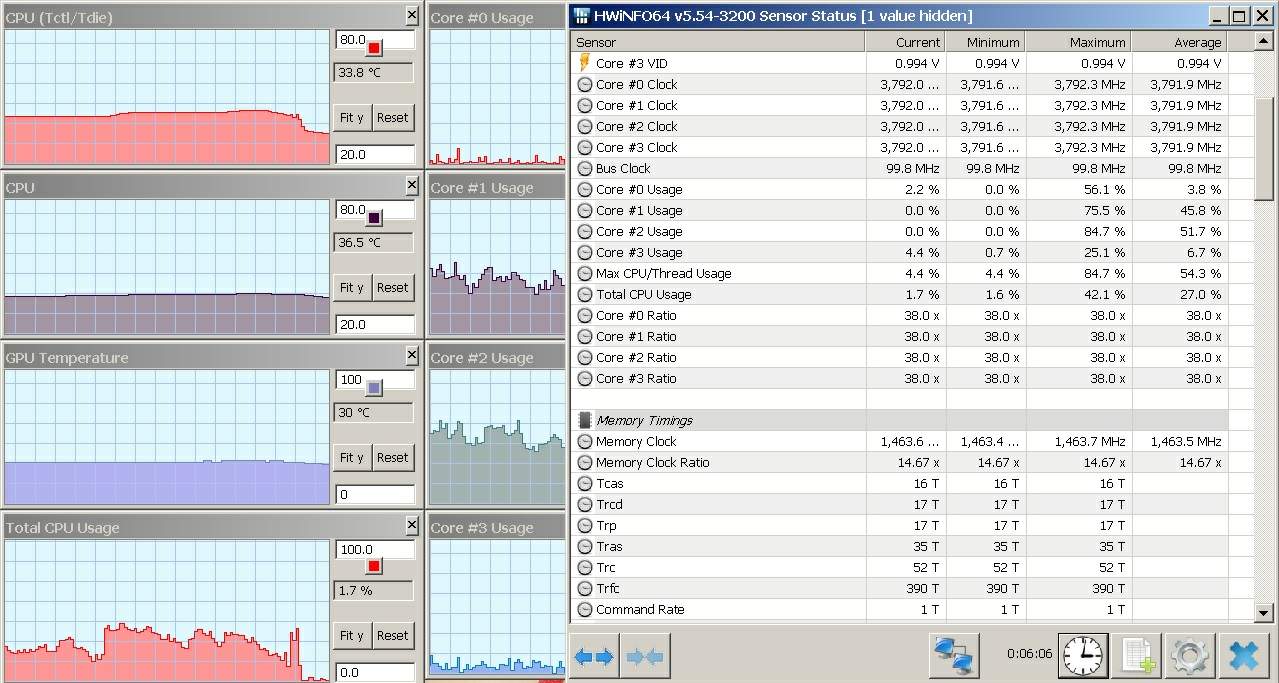This screenshot has width=1279, height=683.
Task: Pick the red color swatch for CPU (Tctl/Tdie)
Action: 374,47
